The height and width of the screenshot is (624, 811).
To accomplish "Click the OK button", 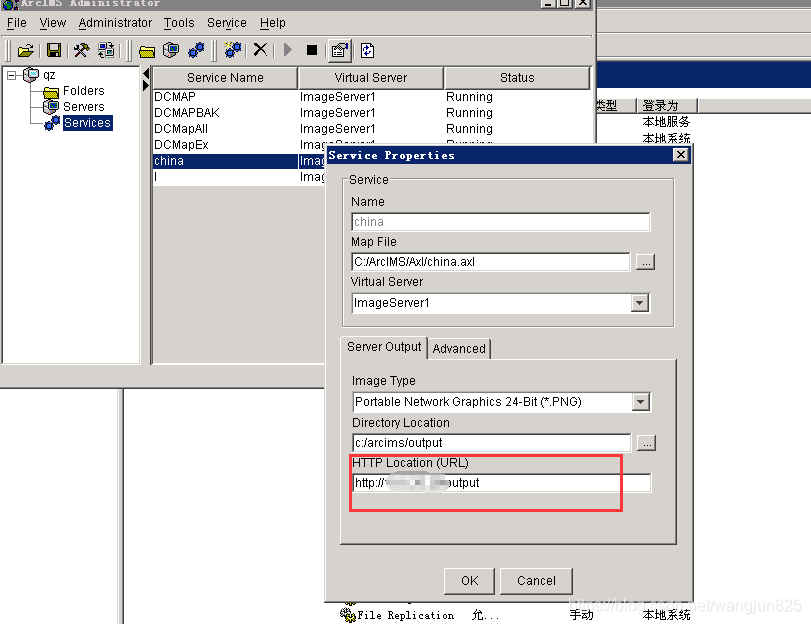I will [x=469, y=581].
